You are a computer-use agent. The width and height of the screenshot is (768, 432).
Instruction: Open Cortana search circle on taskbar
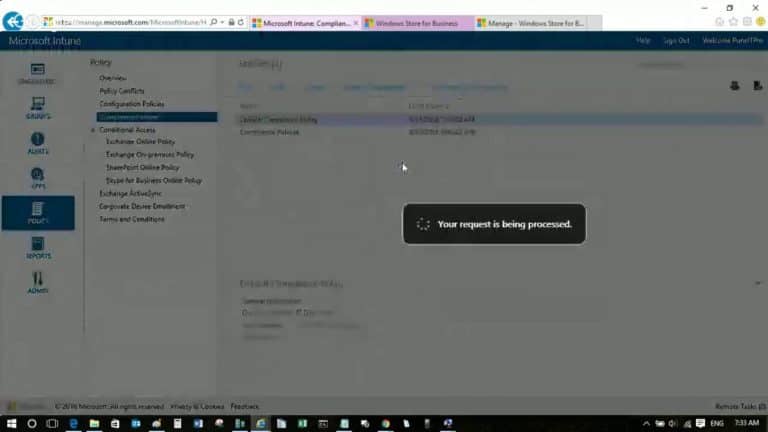(x=32, y=423)
